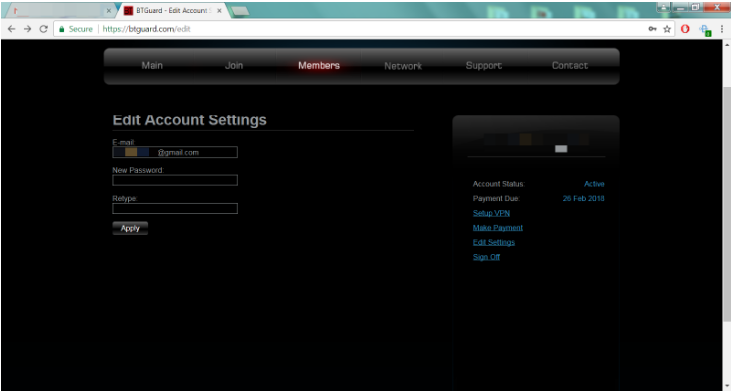This screenshot has height=391, width=731.
Task: Focus the New Password field
Action: pos(175,180)
